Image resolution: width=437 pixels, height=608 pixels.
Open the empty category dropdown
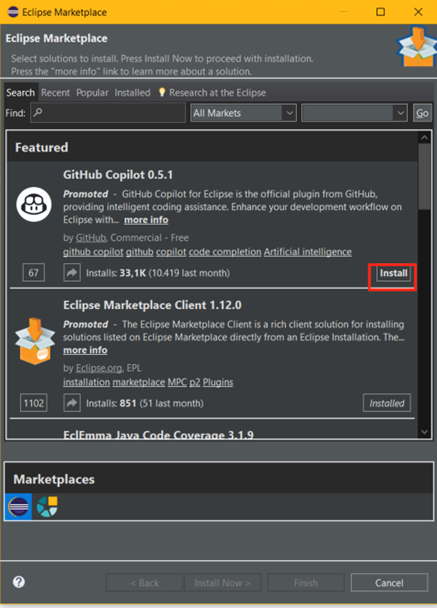354,113
